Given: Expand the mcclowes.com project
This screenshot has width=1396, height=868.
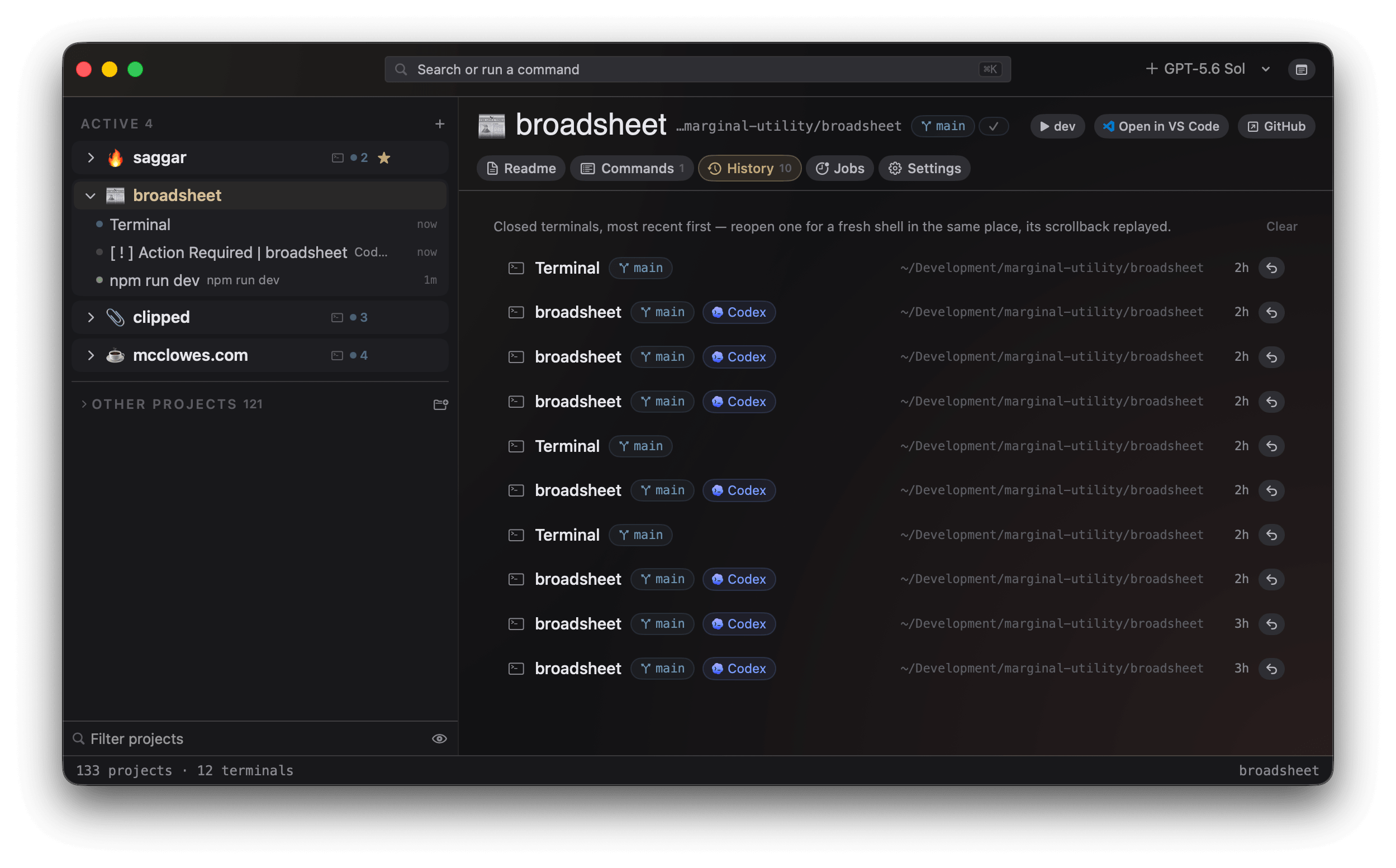Looking at the screenshot, I should click(x=91, y=355).
